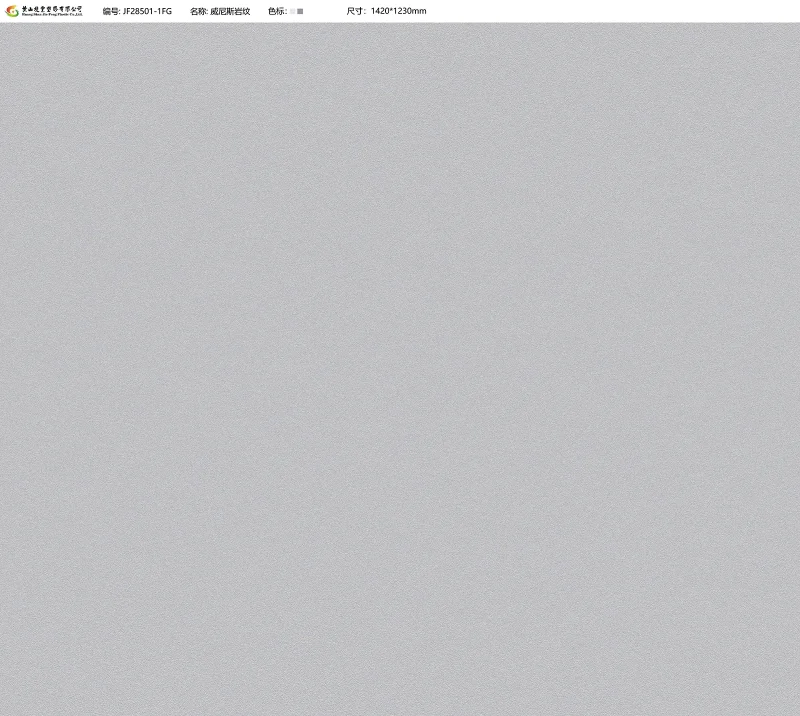Image resolution: width=800 pixels, height=716 pixels.
Task: Select the product code JF28501-1FG
Action: (x=147, y=11)
